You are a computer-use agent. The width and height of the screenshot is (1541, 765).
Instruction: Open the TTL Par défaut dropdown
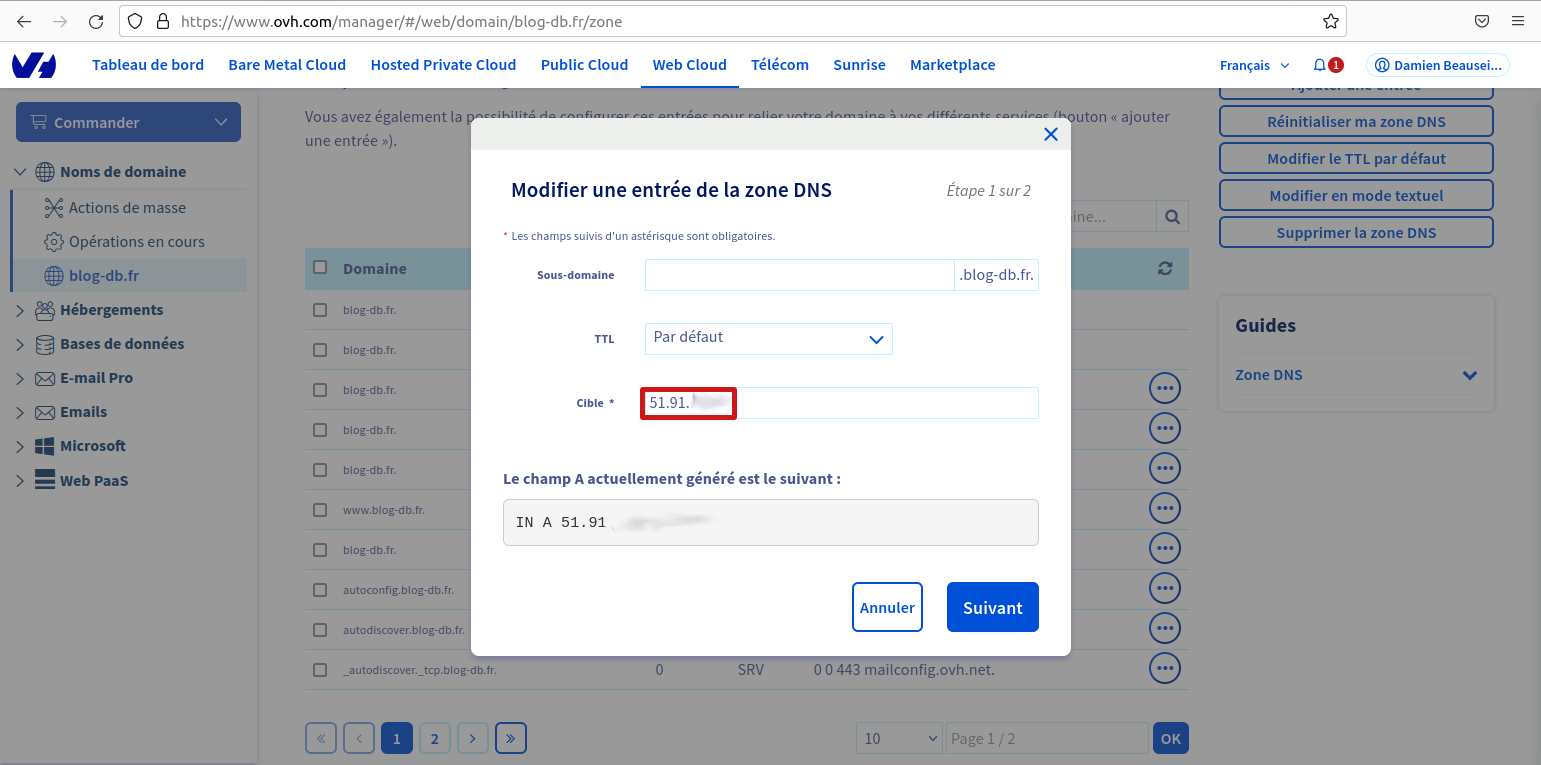coord(768,338)
